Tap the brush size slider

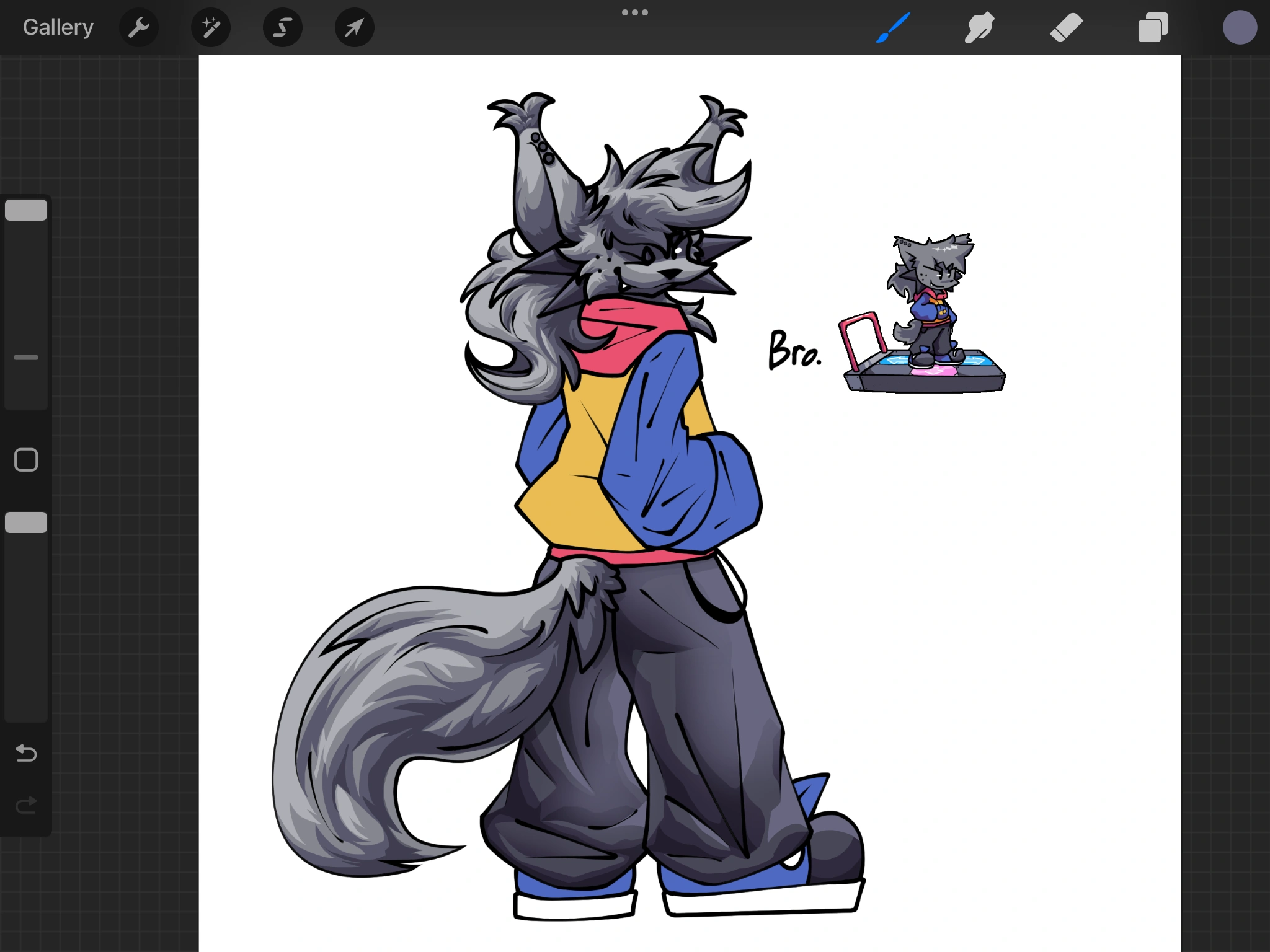(26, 211)
